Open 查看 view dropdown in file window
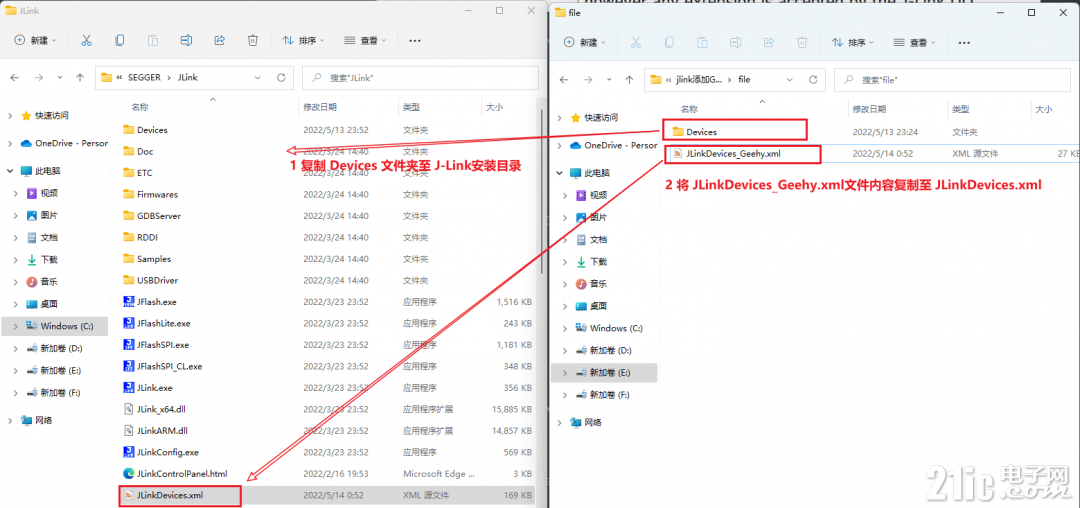Screen dimensions: 1080x508 (x=915, y=42)
